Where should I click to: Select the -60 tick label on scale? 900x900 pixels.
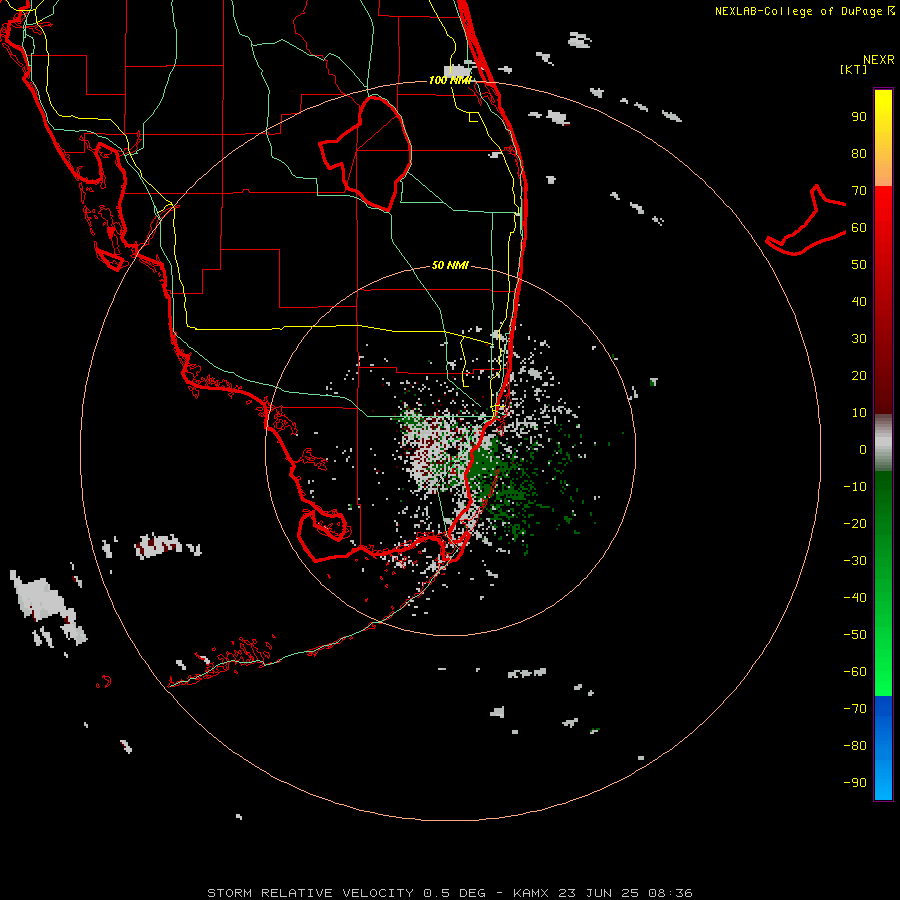click(x=855, y=672)
